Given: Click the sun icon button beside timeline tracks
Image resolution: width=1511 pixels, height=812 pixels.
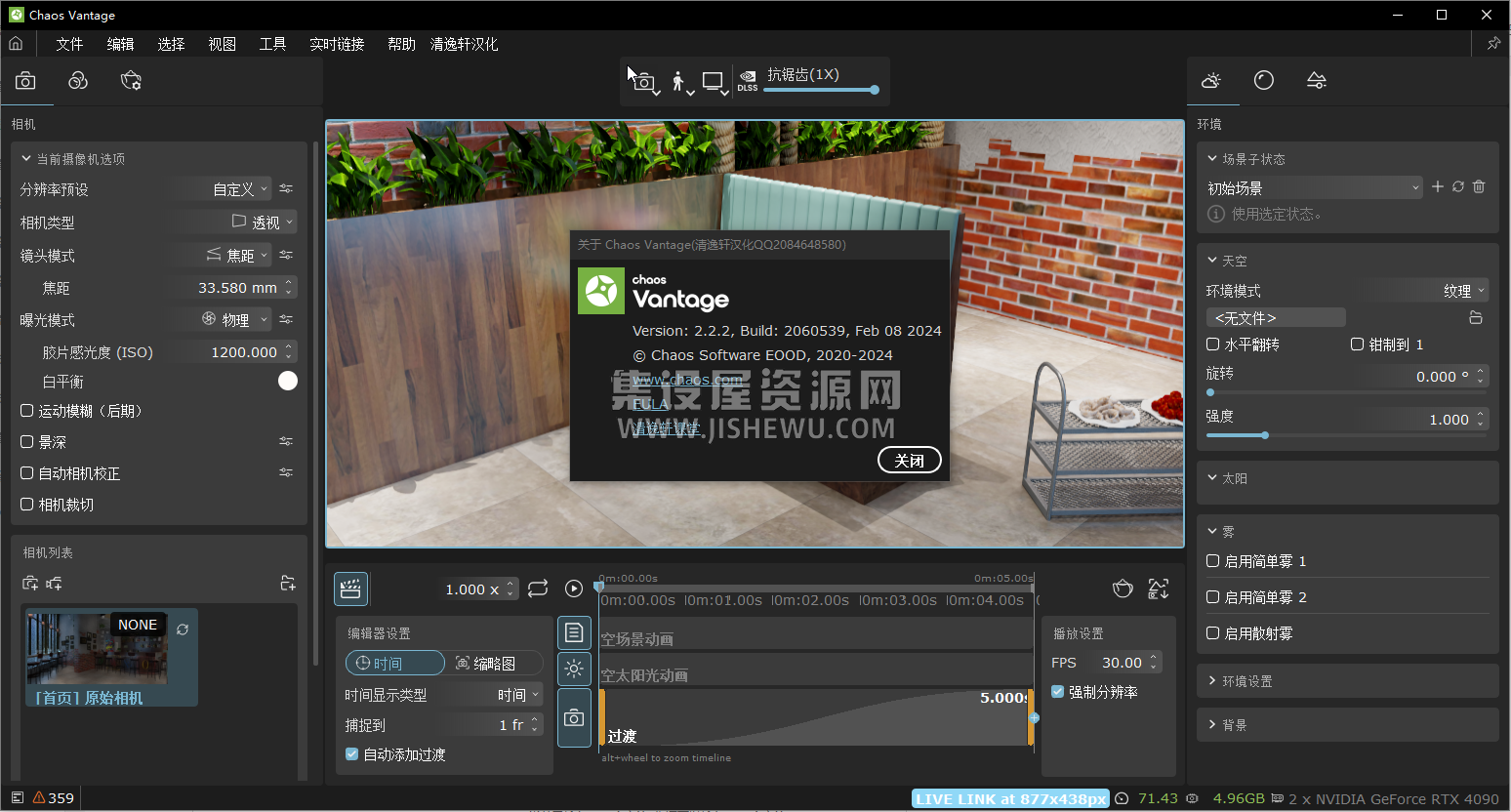Looking at the screenshot, I should pyautogui.click(x=574, y=669).
